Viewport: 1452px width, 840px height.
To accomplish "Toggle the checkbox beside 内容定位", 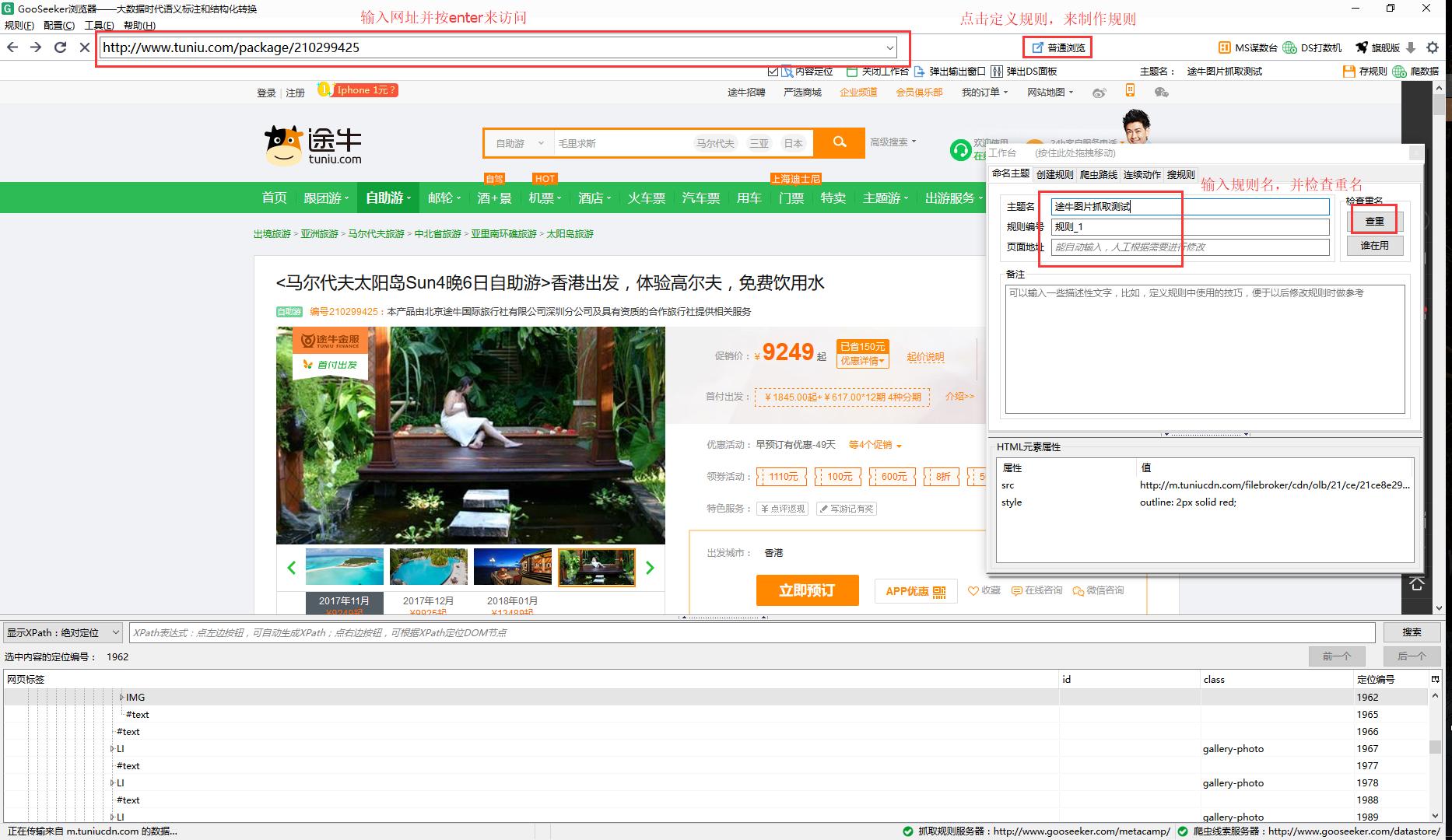I will [773, 71].
